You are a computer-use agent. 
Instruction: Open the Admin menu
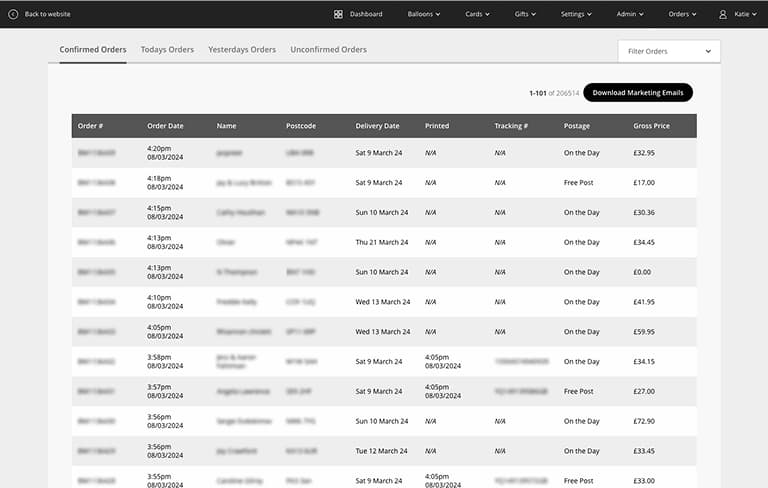point(629,14)
